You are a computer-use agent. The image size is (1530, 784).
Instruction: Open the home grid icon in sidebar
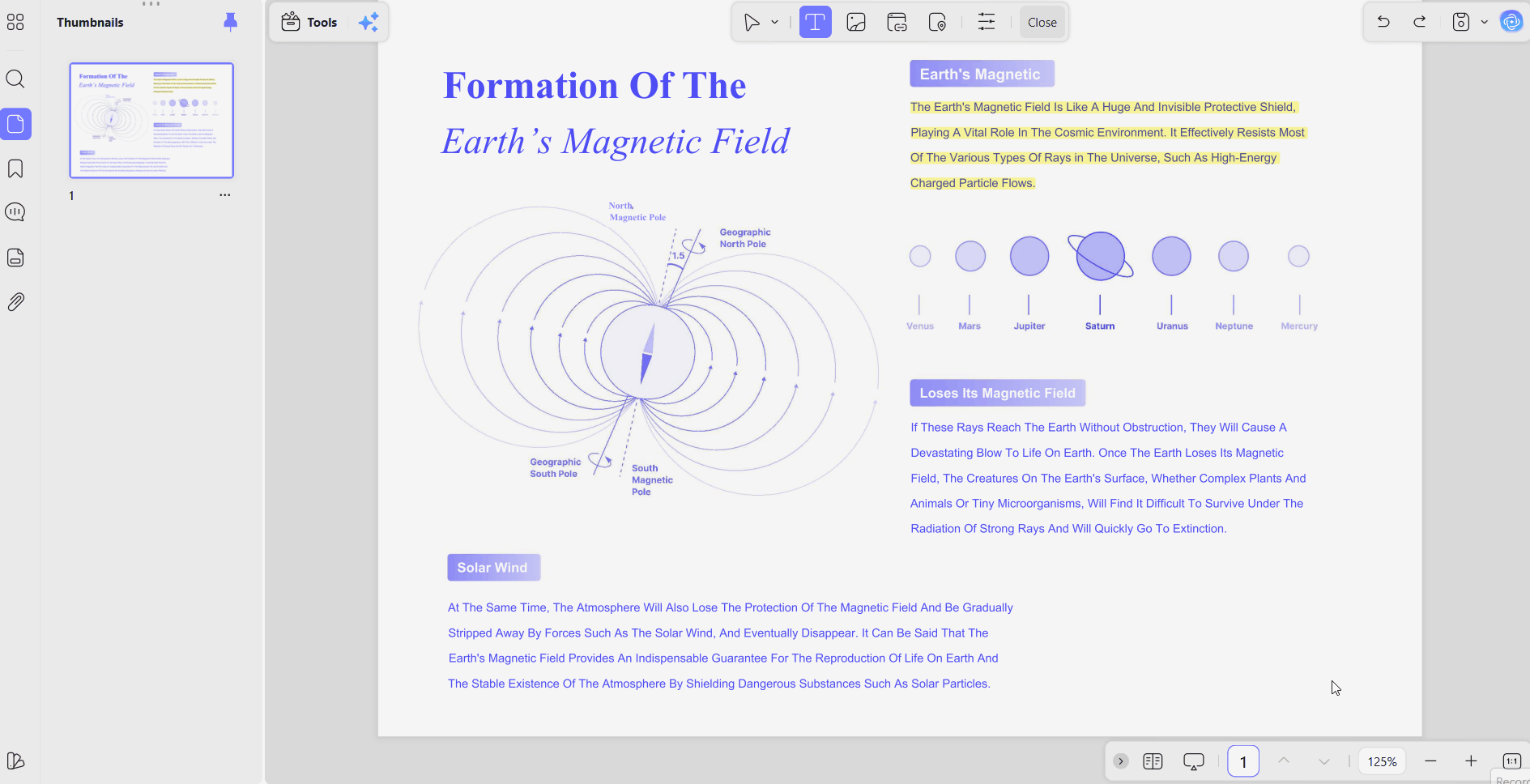click(x=15, y=22)
